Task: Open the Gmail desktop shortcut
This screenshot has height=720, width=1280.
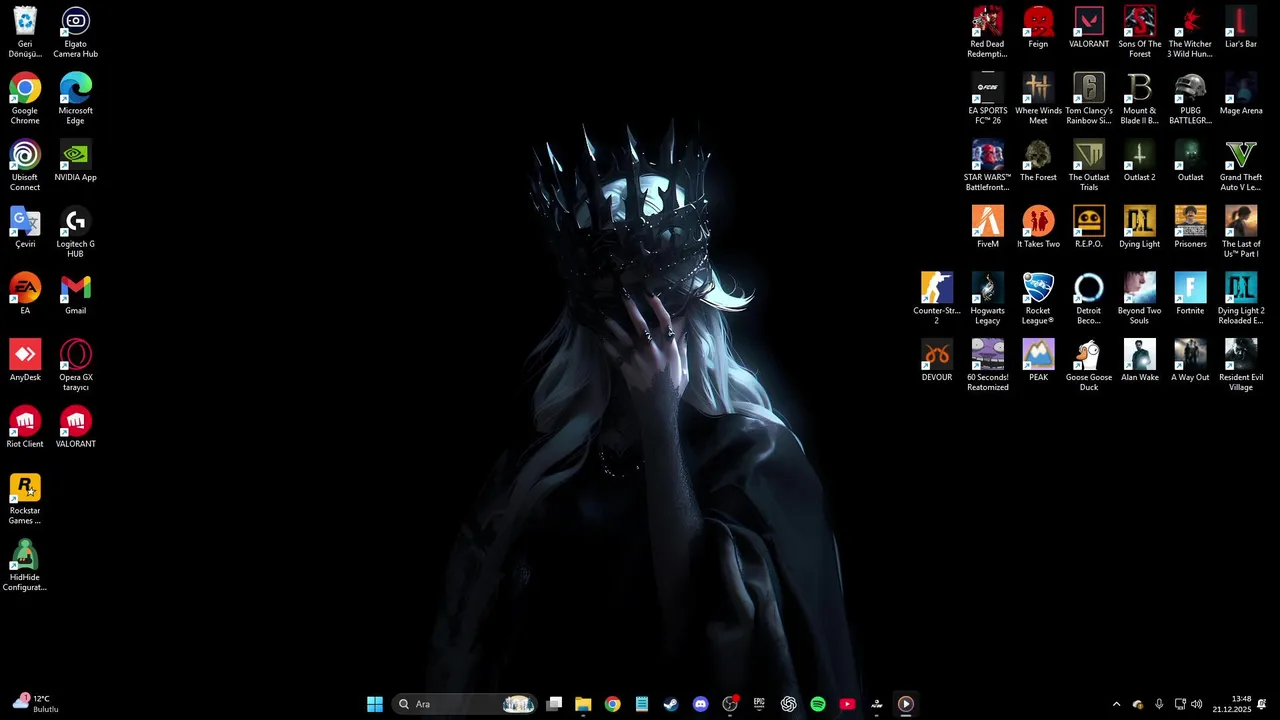Action: coord(76,294)
